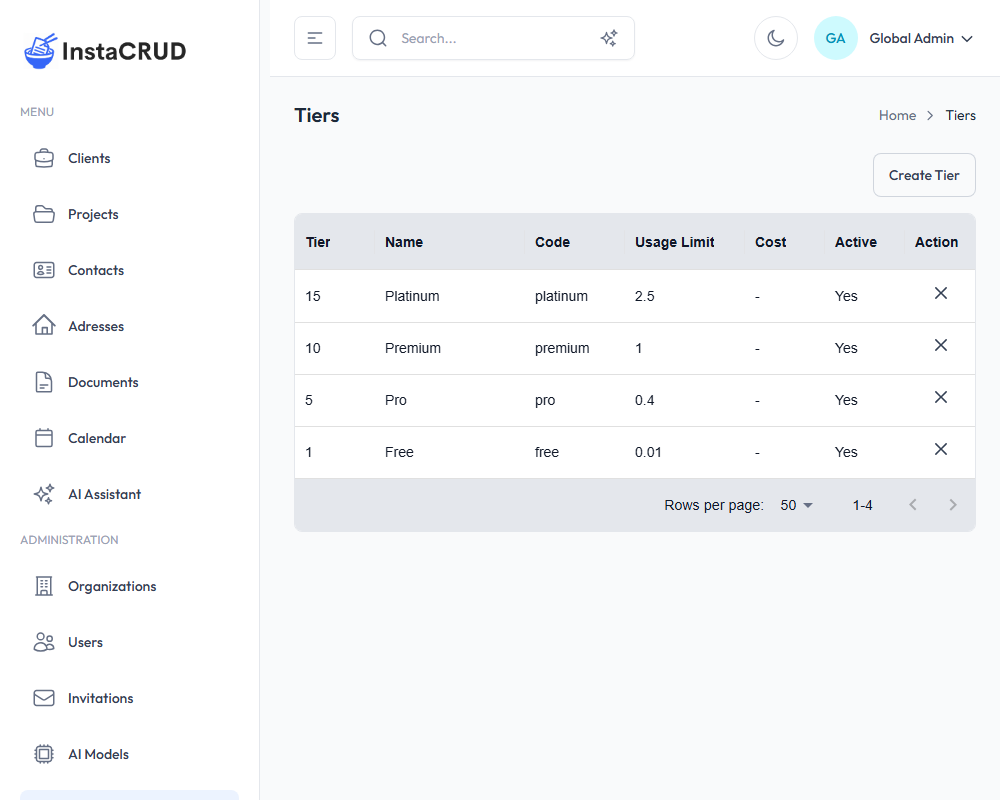Click the InstaCRUD bowl logo
Screen dimensions: 1000x800
click(41, 51)
